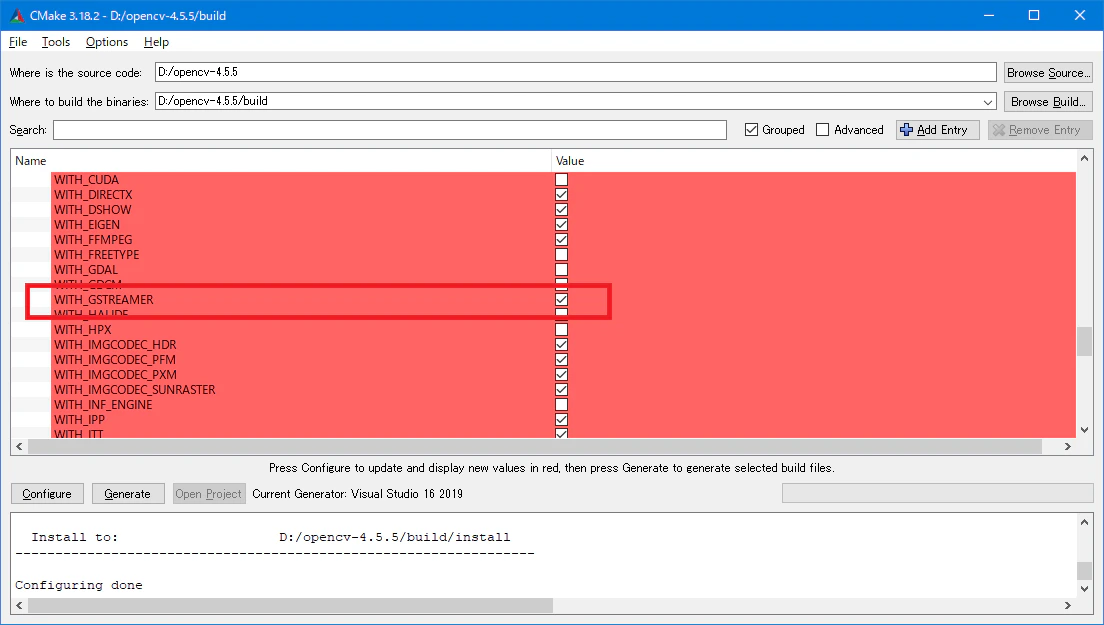Select the WITH_HPX entry name
This screenshot has width=1104, height=625.
(x=82, y=329)
